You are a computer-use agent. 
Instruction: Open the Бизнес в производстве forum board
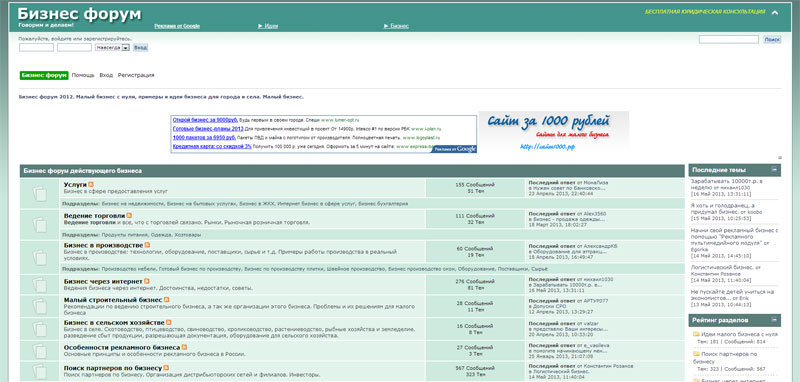coord(104,245)
